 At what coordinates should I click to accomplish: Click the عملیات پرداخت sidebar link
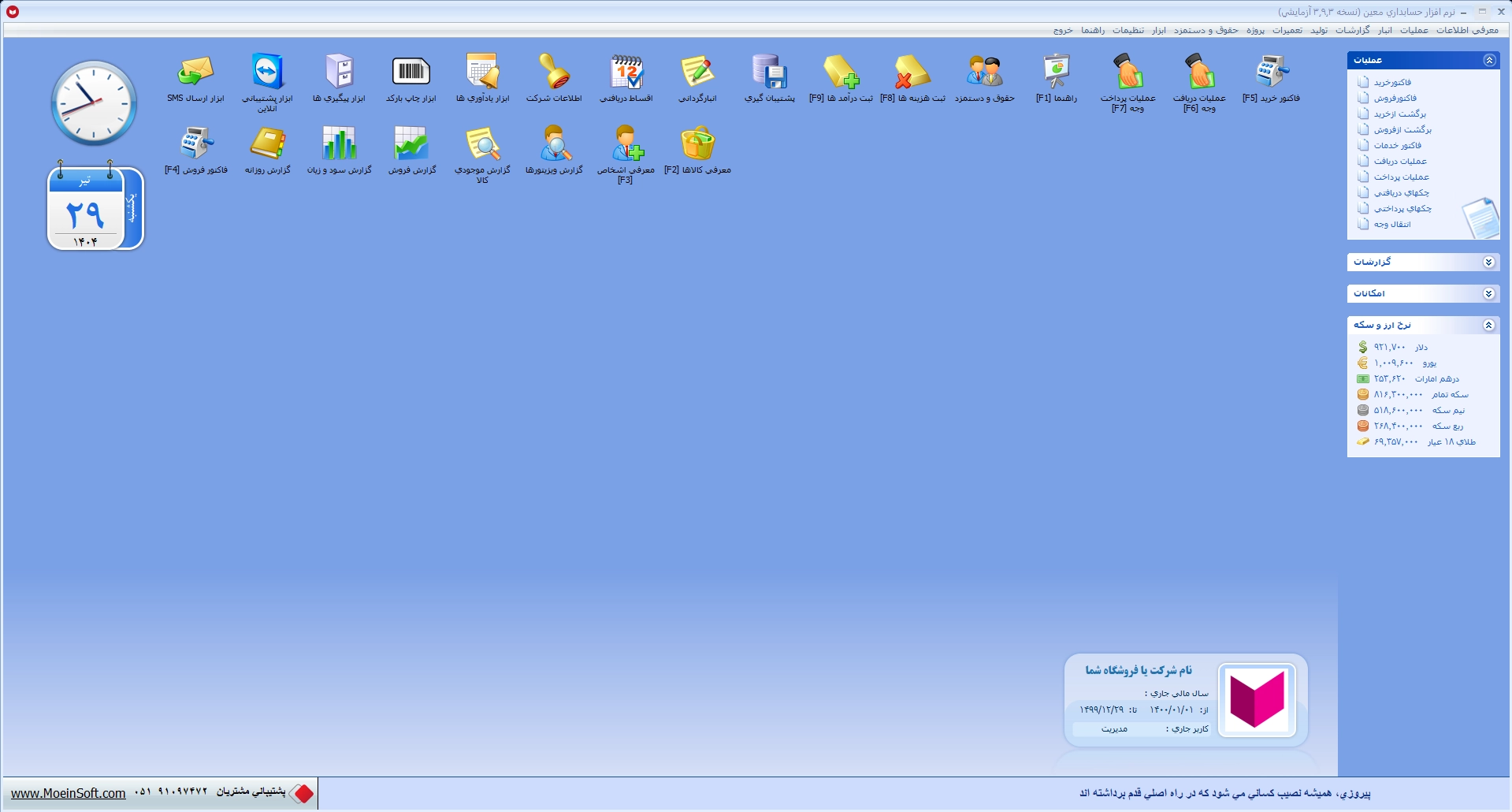click(1402, 177)
